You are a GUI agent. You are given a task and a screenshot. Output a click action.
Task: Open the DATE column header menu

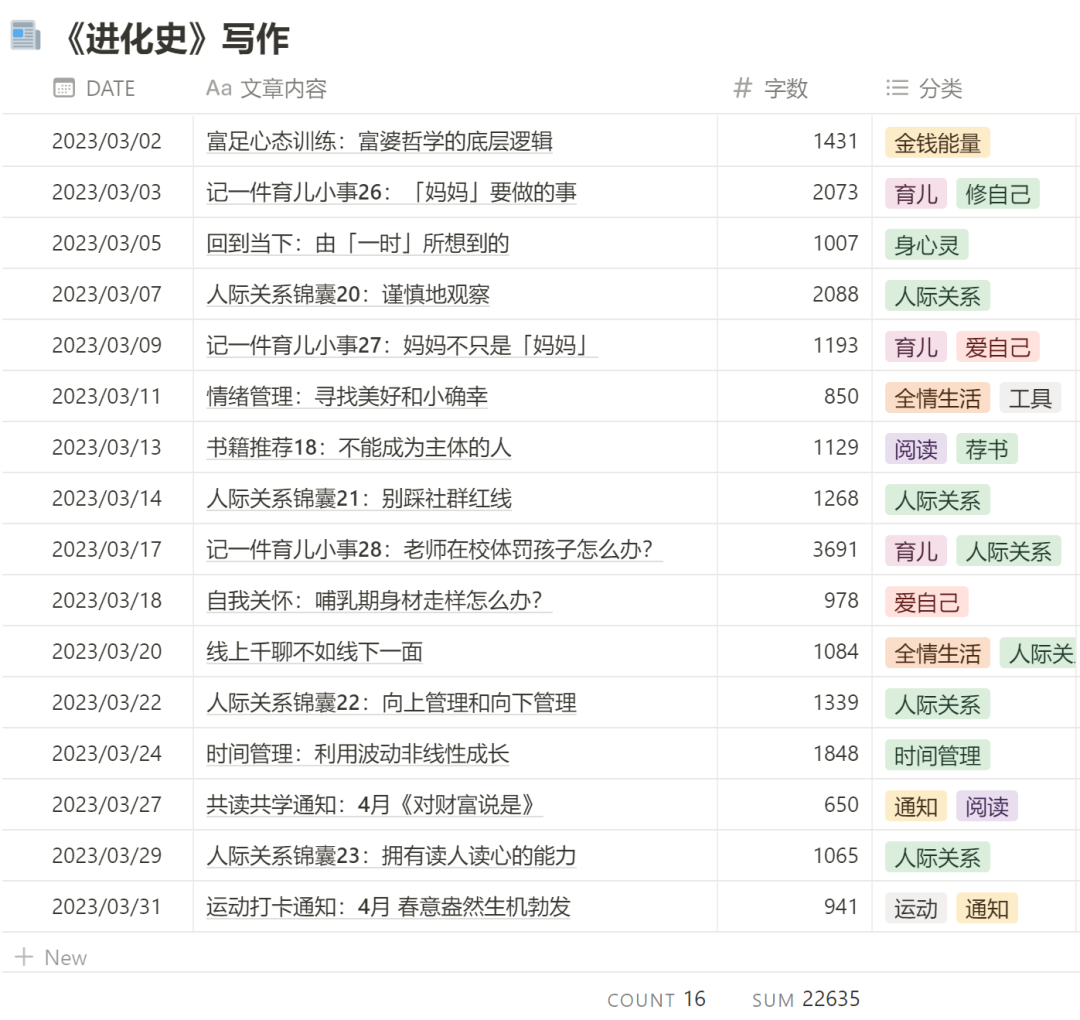point(94,88)
